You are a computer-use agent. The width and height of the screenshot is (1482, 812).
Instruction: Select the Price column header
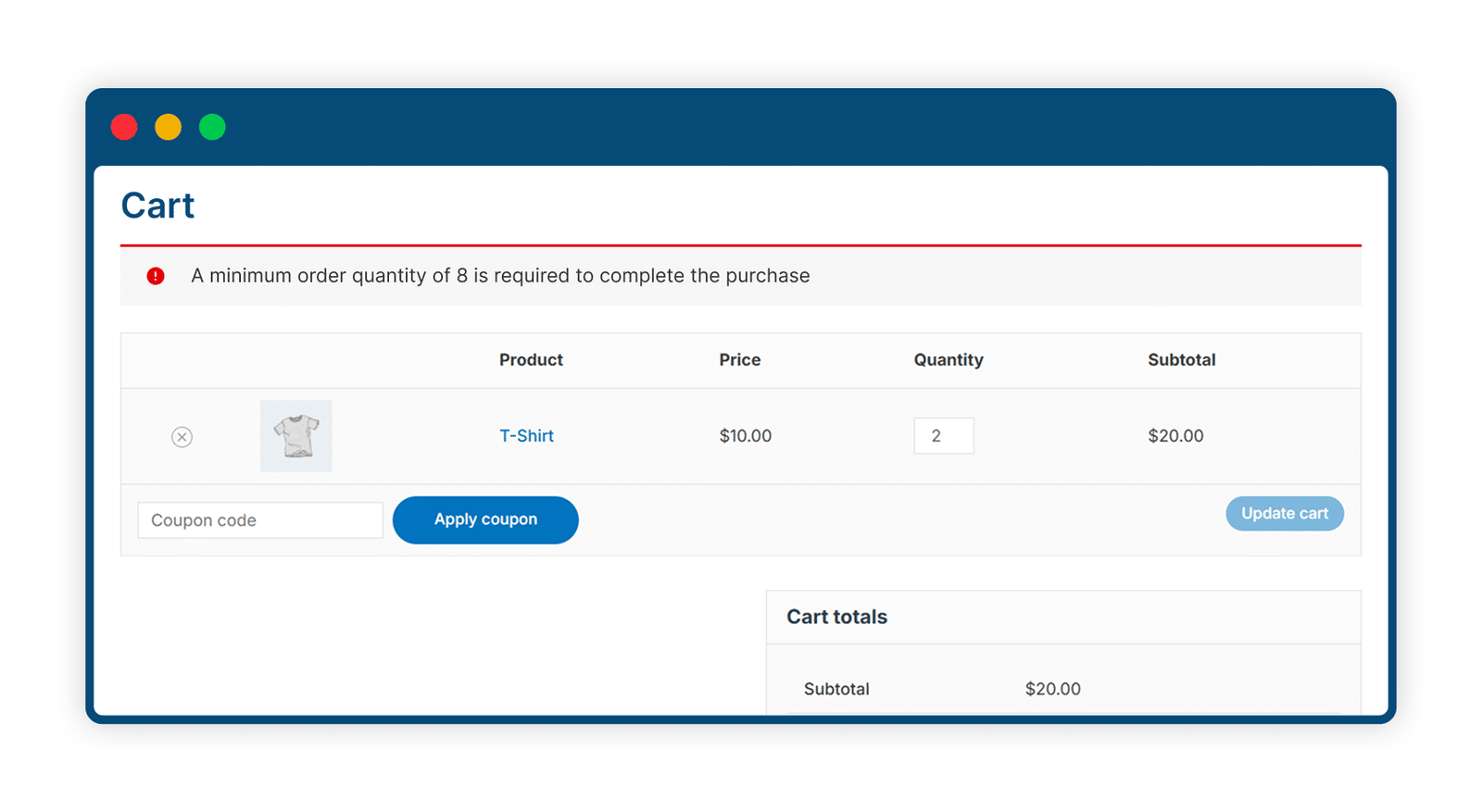point(740,360)
